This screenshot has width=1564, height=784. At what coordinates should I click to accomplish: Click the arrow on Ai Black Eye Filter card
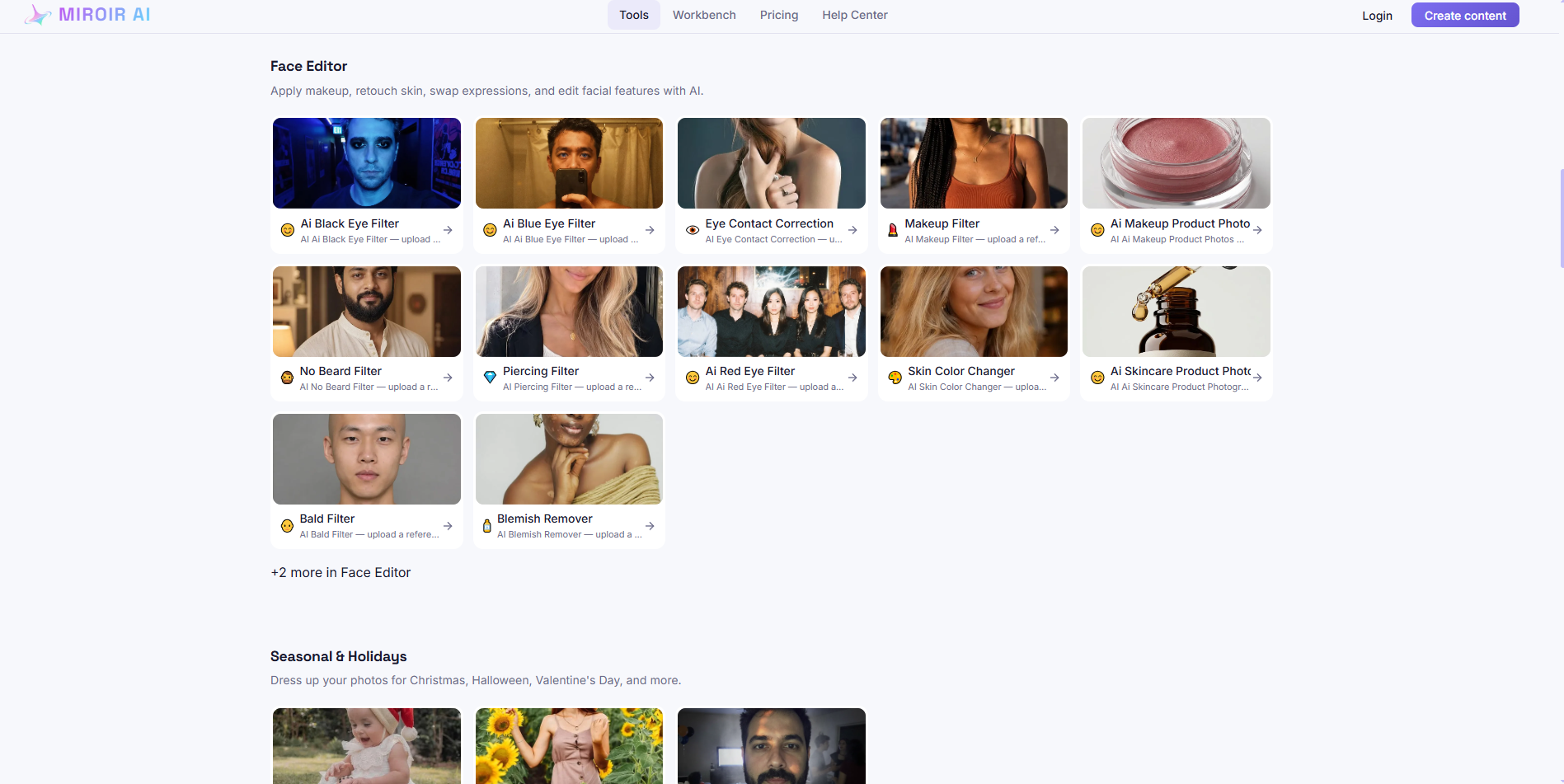click(x=448, y=230)
